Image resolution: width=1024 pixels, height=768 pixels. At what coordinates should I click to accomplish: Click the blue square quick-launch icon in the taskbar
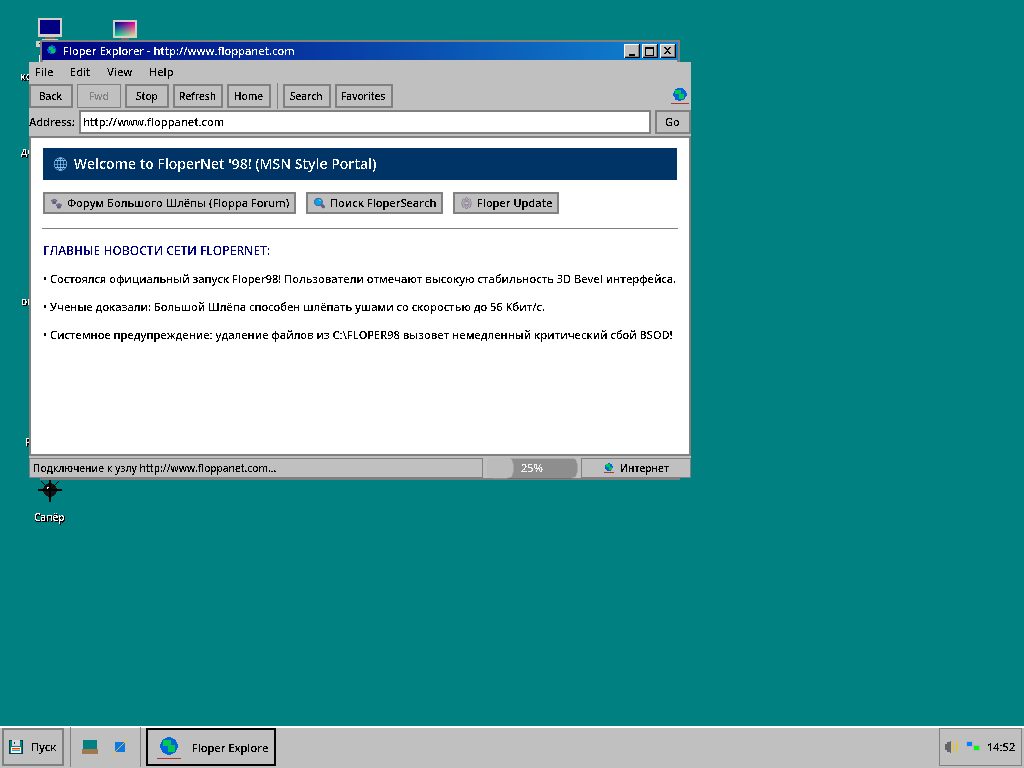click(x=120, y=746)
